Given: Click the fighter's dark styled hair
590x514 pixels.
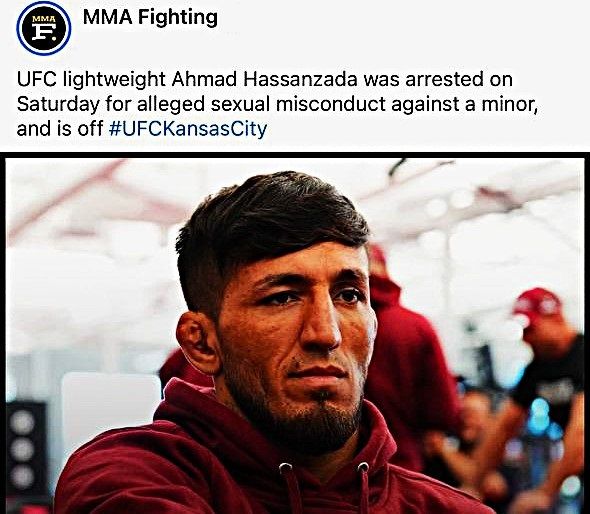Looking at the screenshot, I should 271,222.
